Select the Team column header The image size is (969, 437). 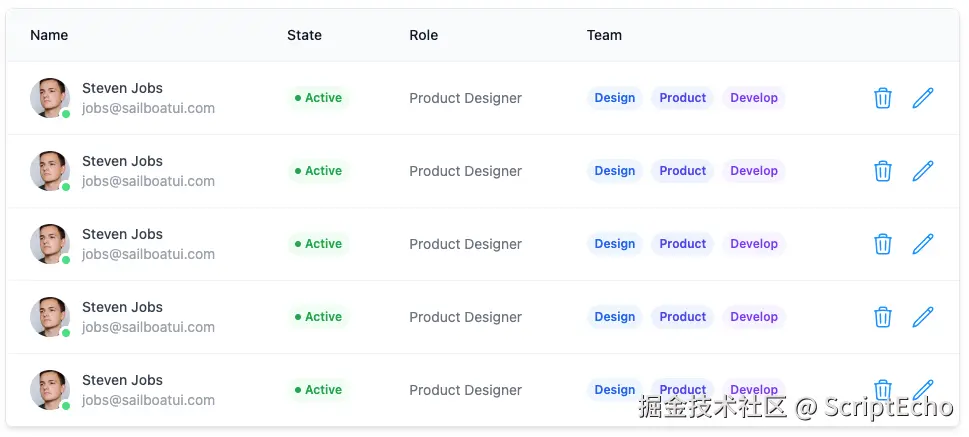click(604, 35)
